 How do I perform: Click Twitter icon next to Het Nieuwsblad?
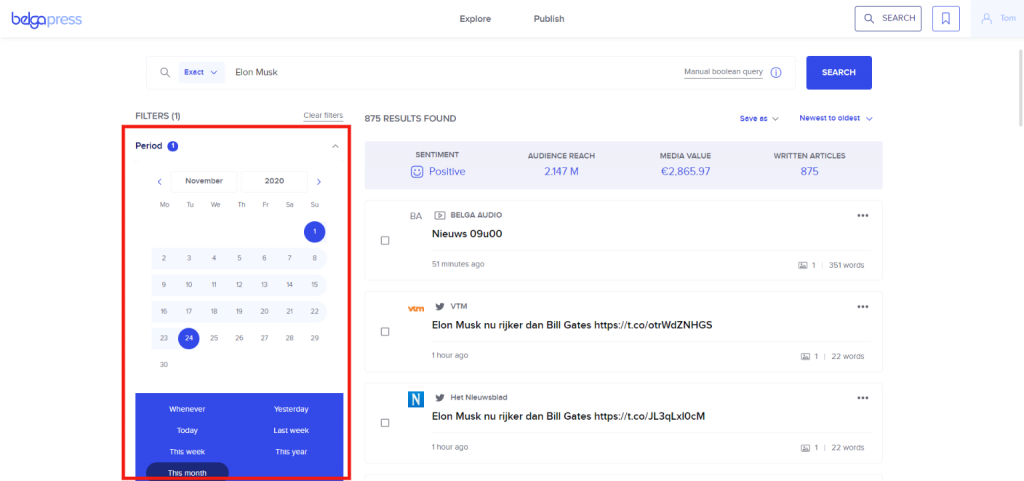point(440,397)
